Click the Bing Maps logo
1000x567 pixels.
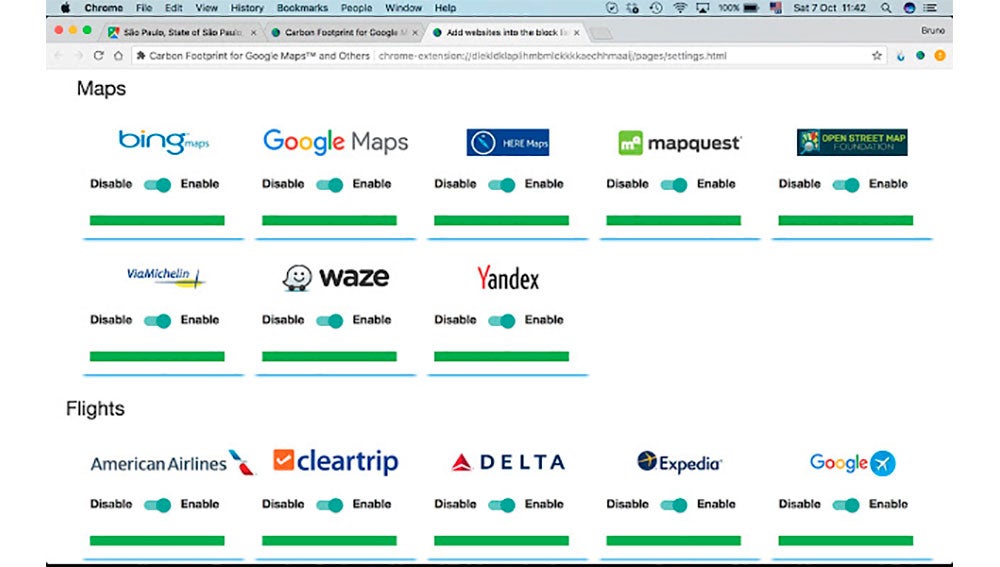[164, 141]
